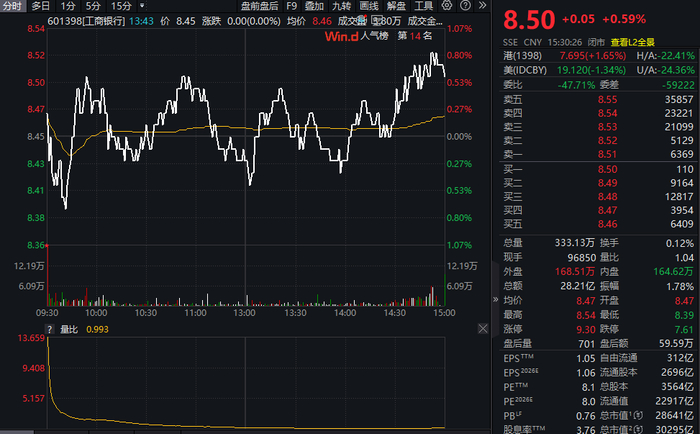
Task: Click the large 8.50 last price
Action: point(529,20)
